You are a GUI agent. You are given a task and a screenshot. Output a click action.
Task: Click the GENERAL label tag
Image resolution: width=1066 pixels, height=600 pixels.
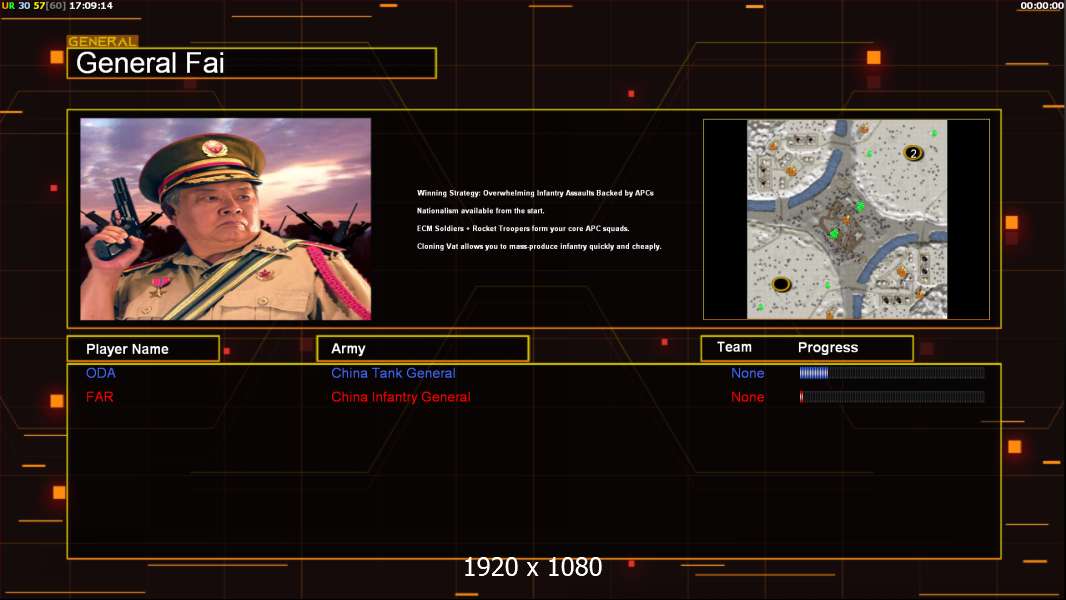[103, 41]
